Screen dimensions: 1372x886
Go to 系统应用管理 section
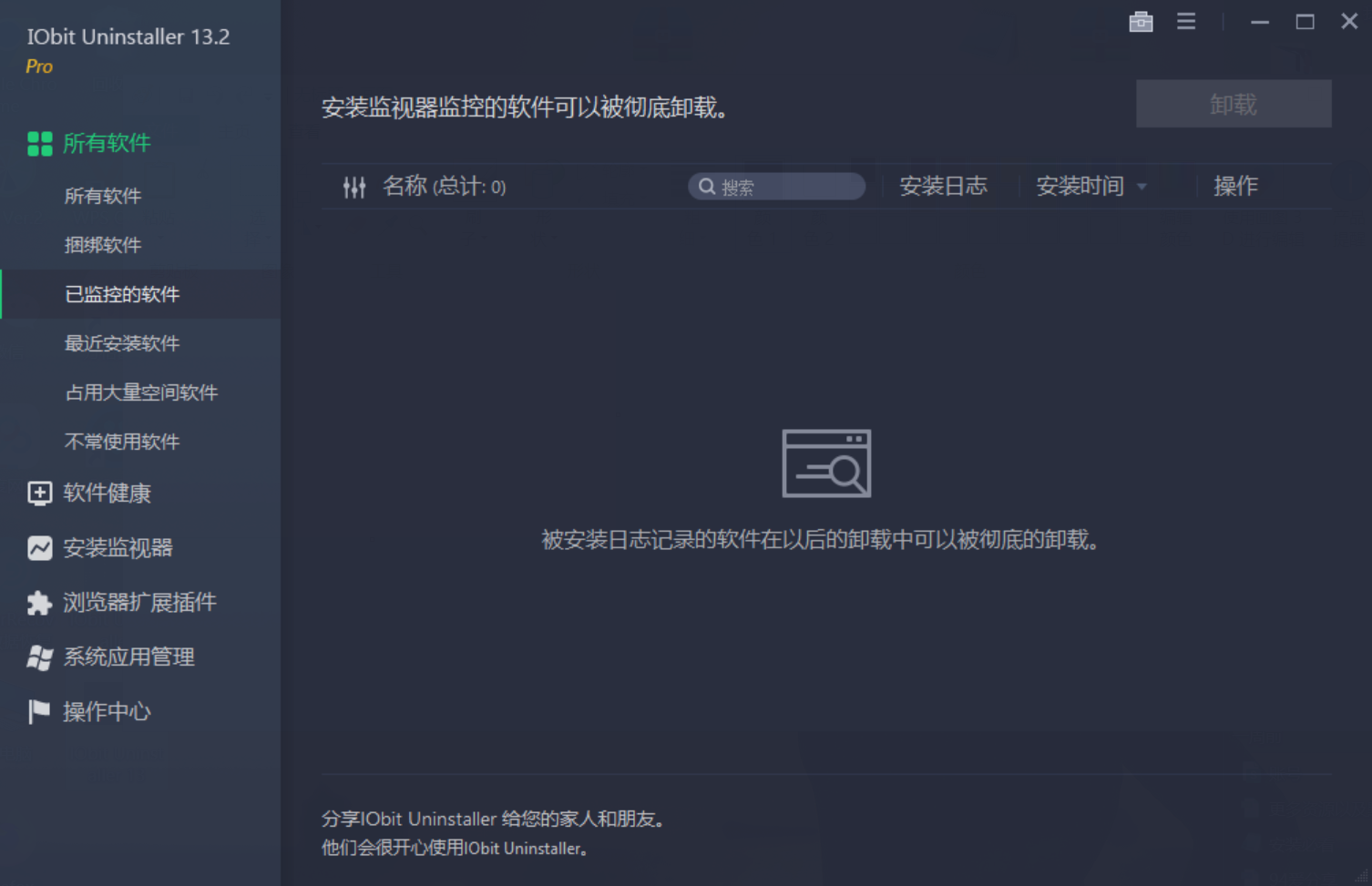click(x=128, y=657)
